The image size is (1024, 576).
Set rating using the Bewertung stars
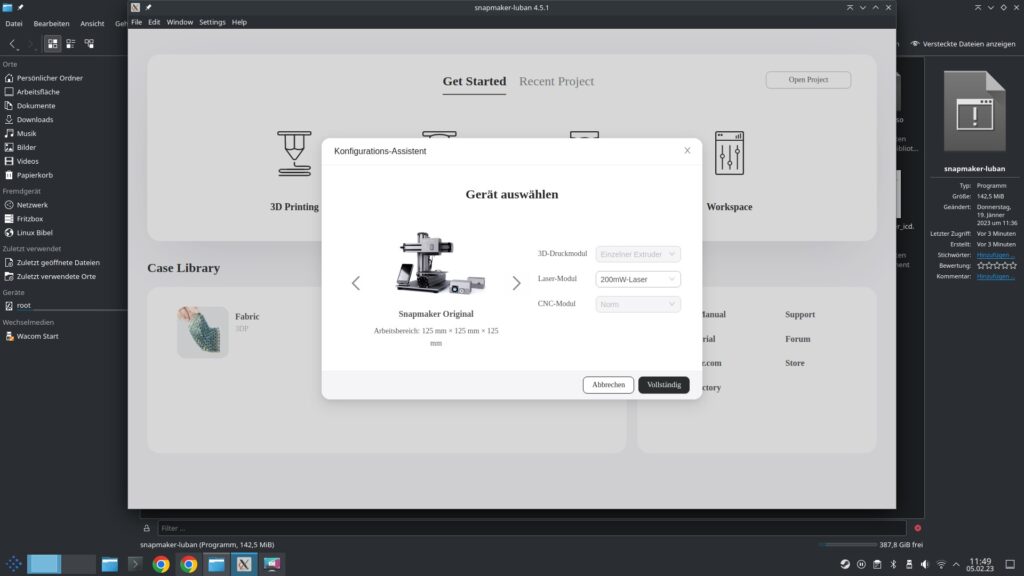click(997, 266)
